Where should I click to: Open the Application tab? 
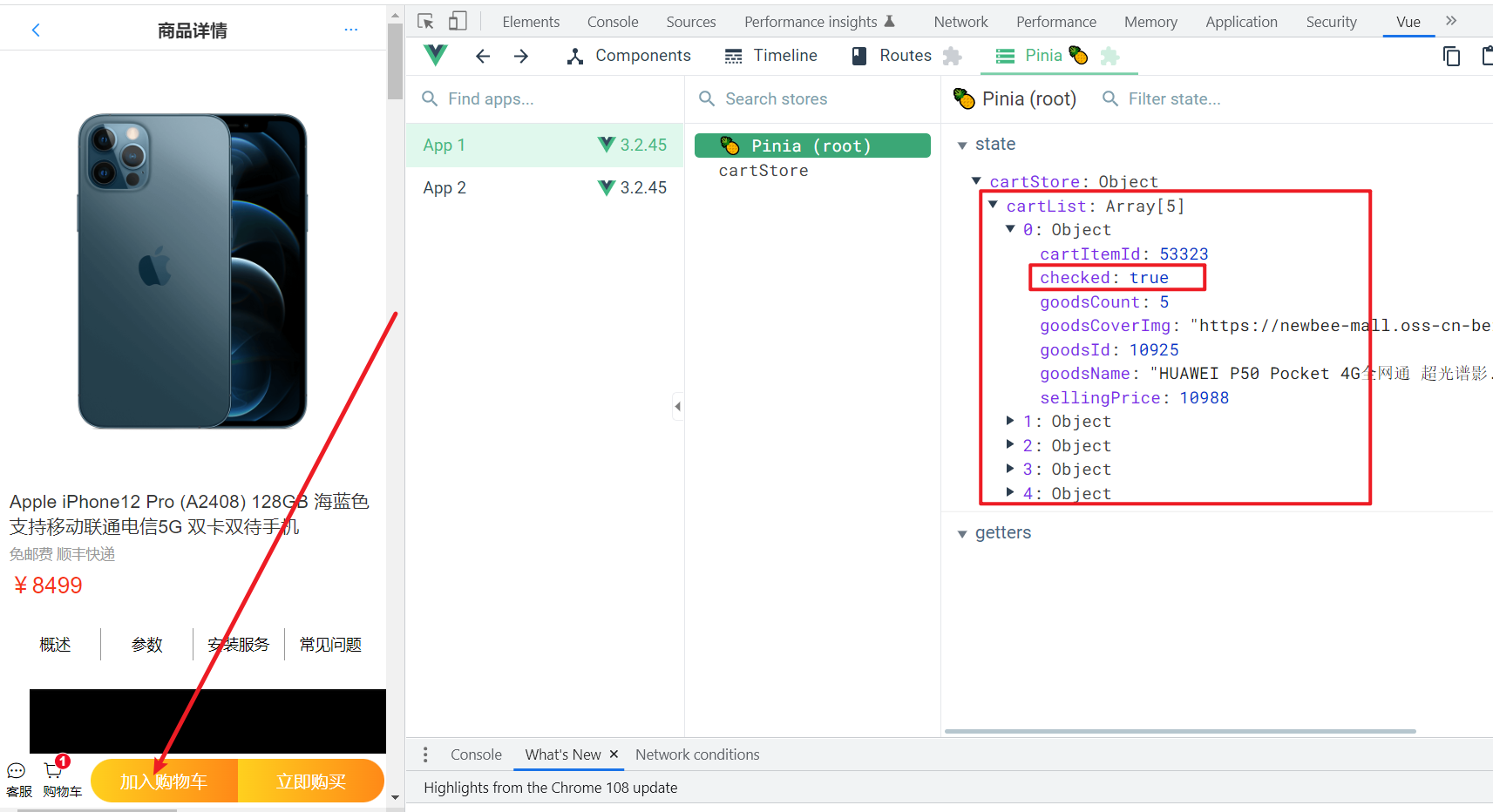click(x=1241, y=22)
